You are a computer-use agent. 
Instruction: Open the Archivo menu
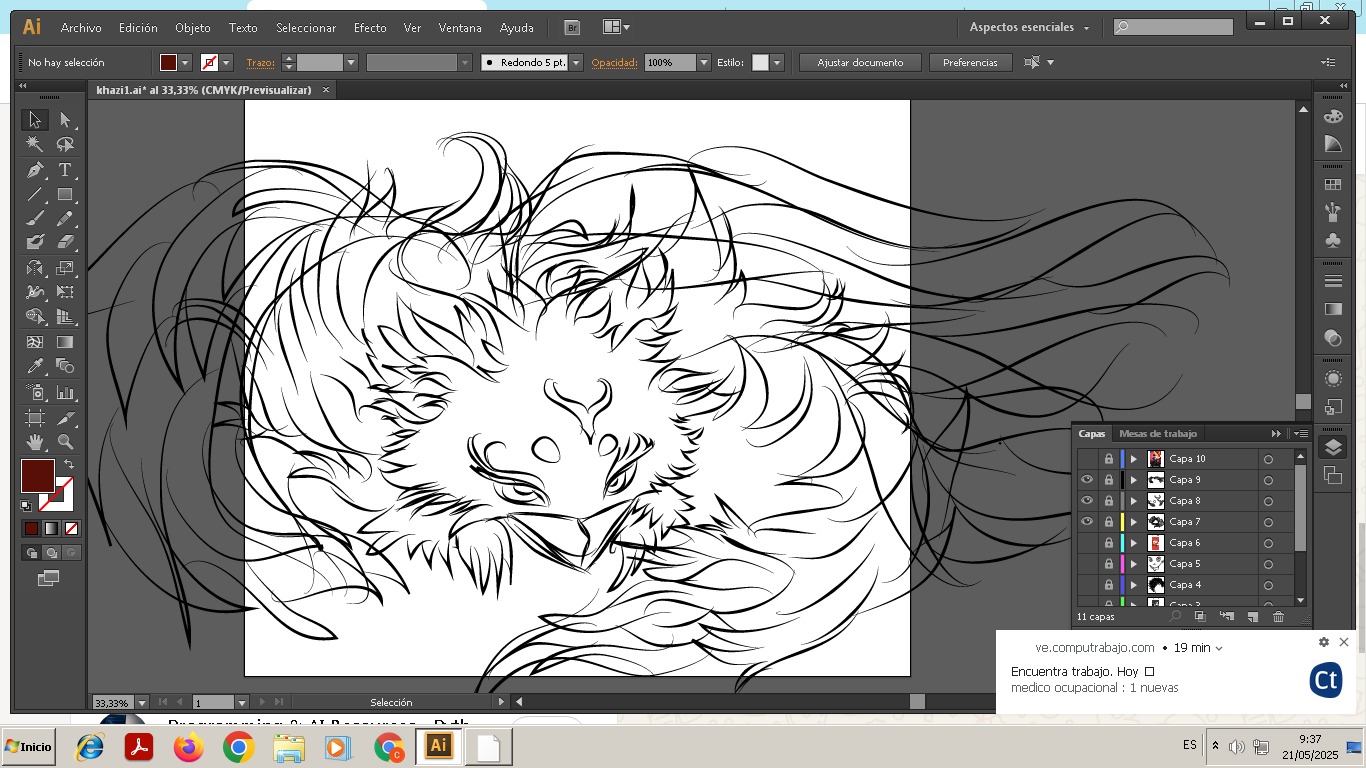(x=81, y=28)
